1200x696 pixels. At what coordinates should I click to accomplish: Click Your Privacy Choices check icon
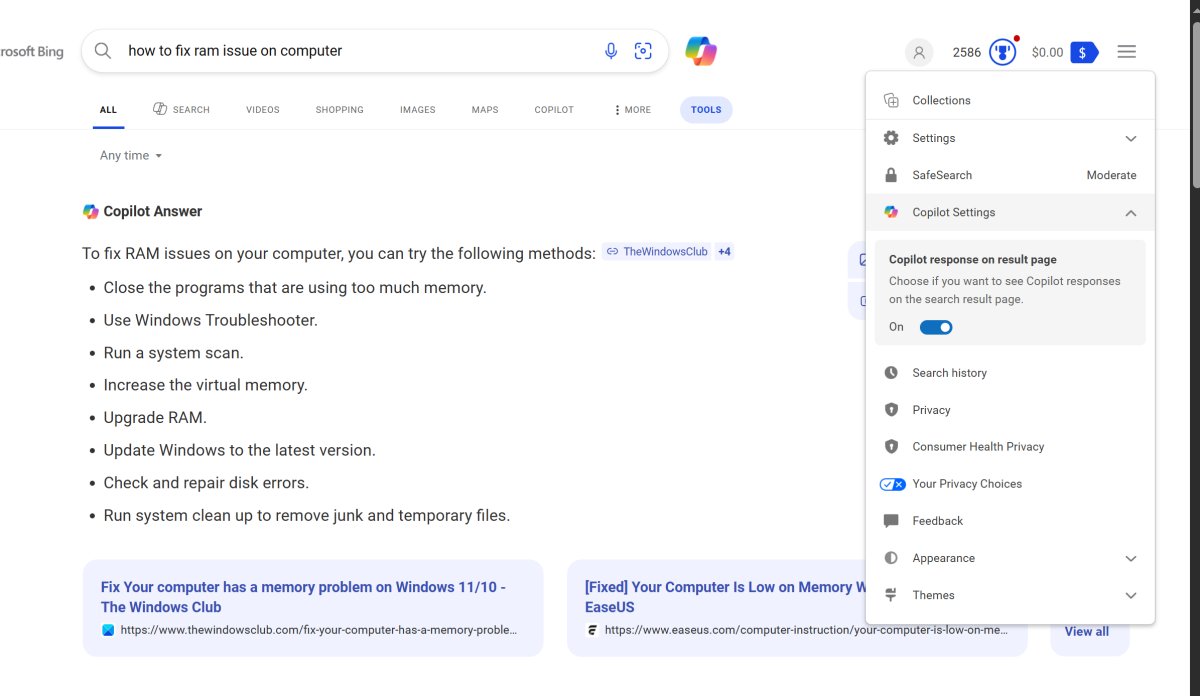892,484
